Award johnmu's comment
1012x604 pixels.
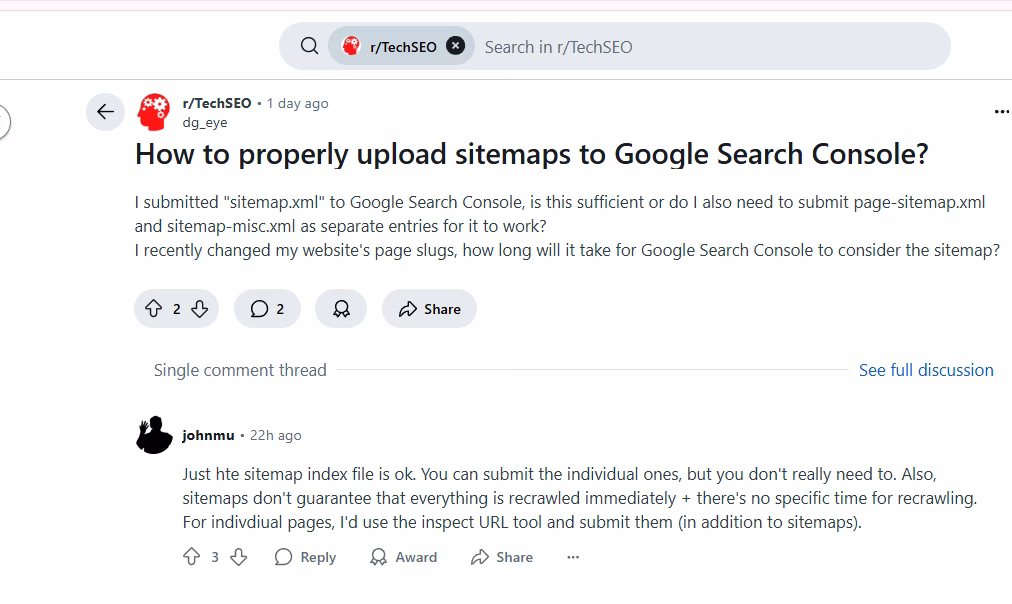point(404,557)
